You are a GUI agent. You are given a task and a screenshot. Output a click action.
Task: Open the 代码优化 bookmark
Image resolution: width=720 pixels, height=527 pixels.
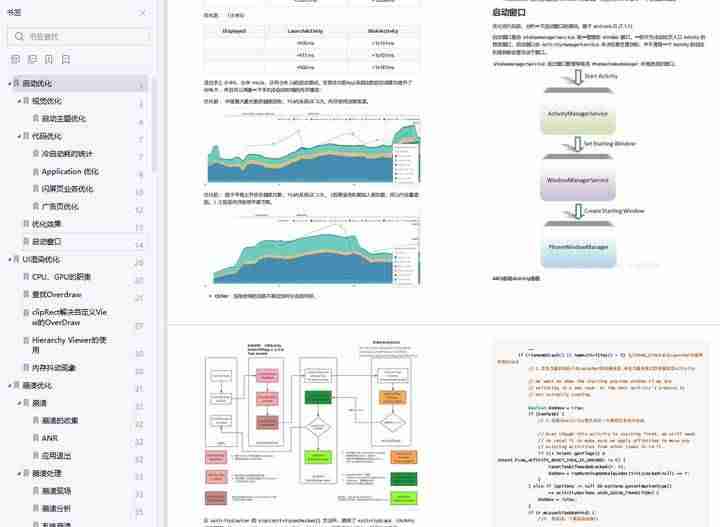tap(47, 136)
